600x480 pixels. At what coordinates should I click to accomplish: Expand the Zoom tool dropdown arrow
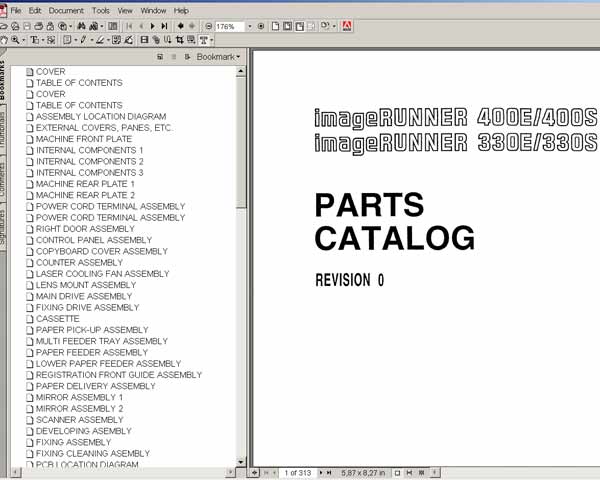point(23,40)
